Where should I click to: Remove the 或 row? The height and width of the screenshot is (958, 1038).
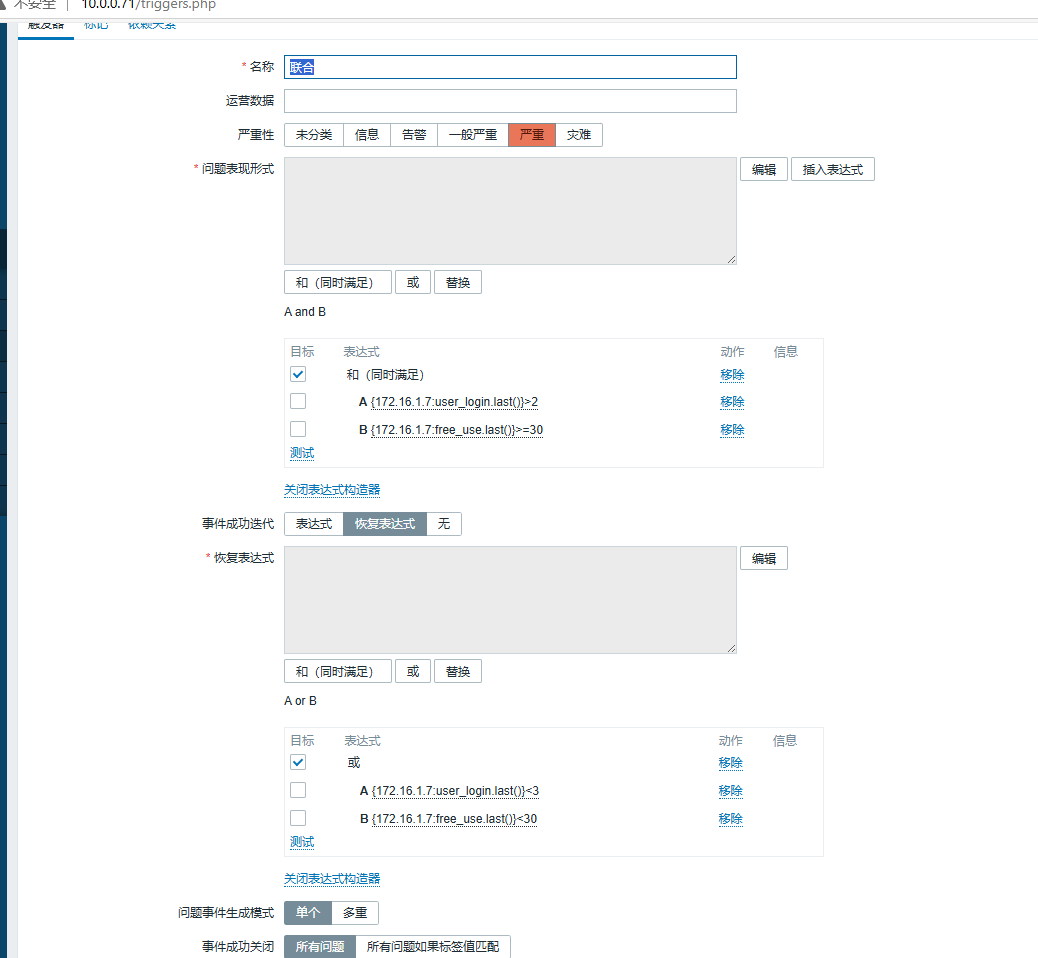click(730, 763)
